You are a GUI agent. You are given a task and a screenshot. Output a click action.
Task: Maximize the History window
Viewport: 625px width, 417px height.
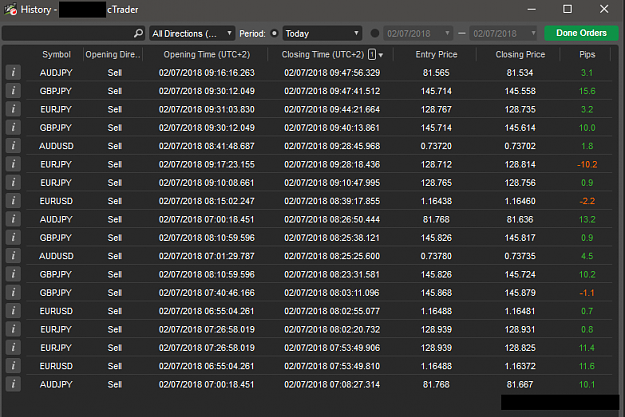tap(568, 9)
